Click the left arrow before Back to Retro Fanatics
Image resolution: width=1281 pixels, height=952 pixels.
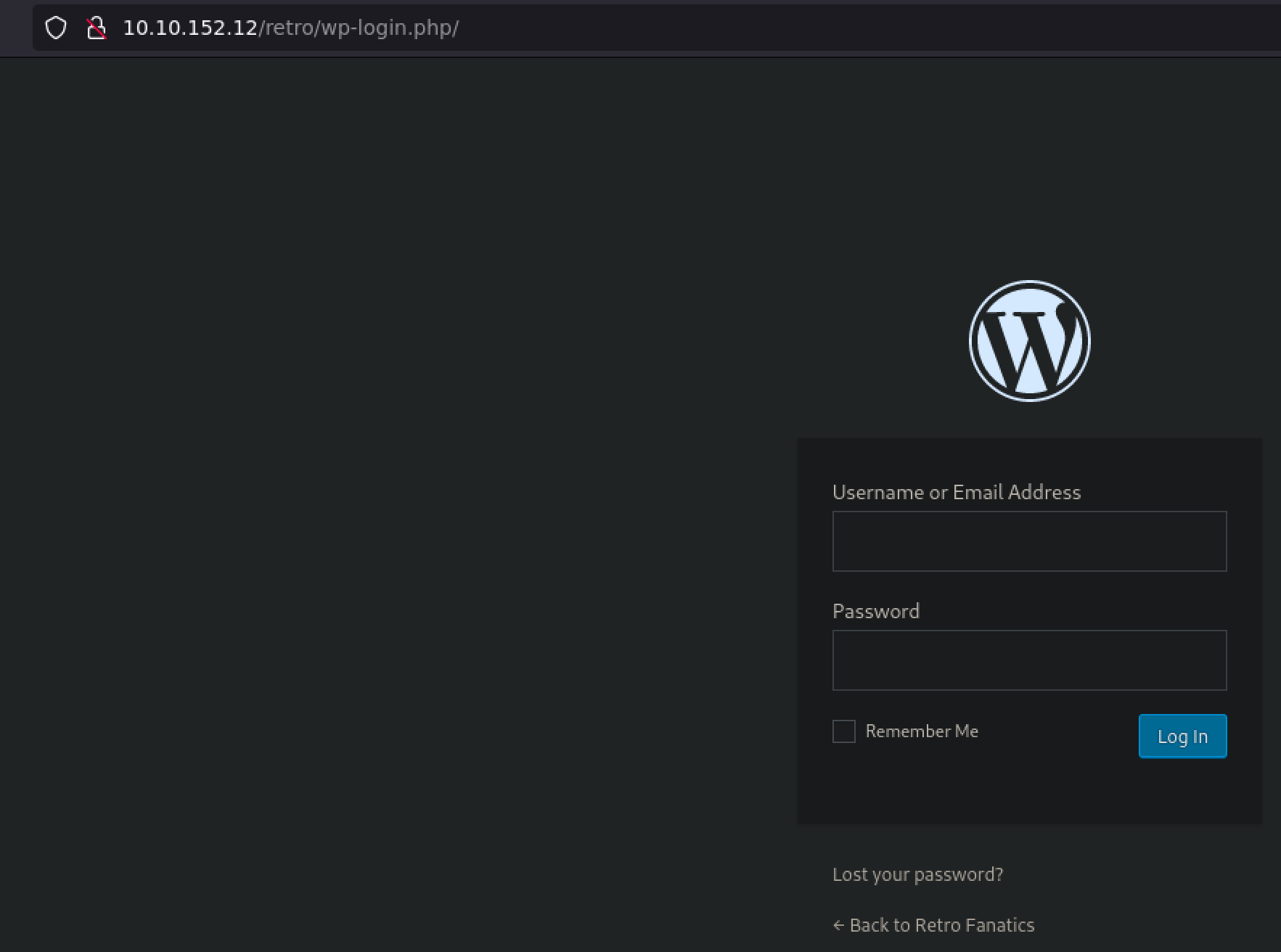[838, 925]
